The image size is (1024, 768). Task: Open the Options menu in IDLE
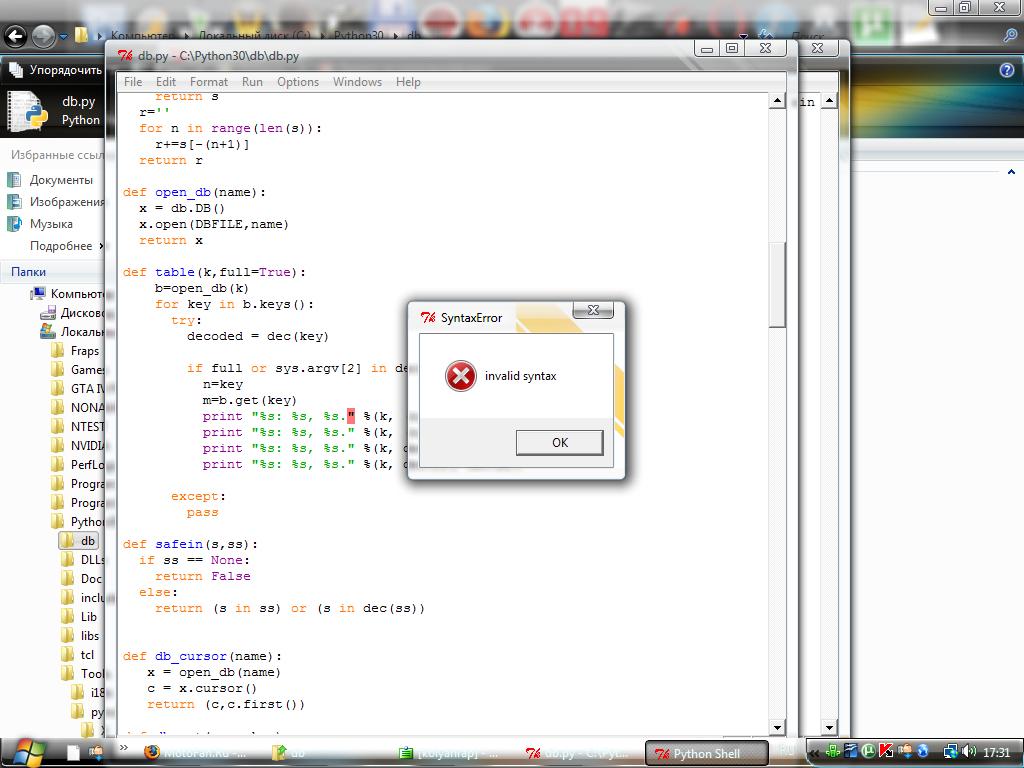(x=298, y=82)
